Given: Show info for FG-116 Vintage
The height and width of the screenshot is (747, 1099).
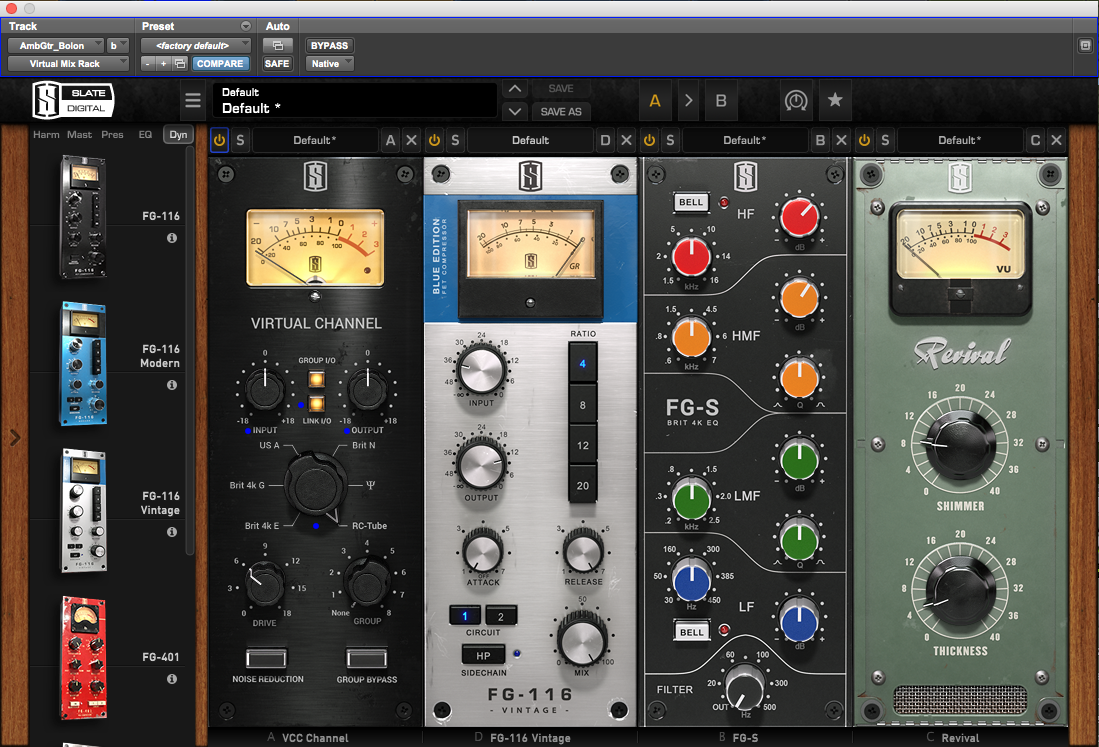Looking at the screenshot, I should pyautogui.click(x=172, y=532).
